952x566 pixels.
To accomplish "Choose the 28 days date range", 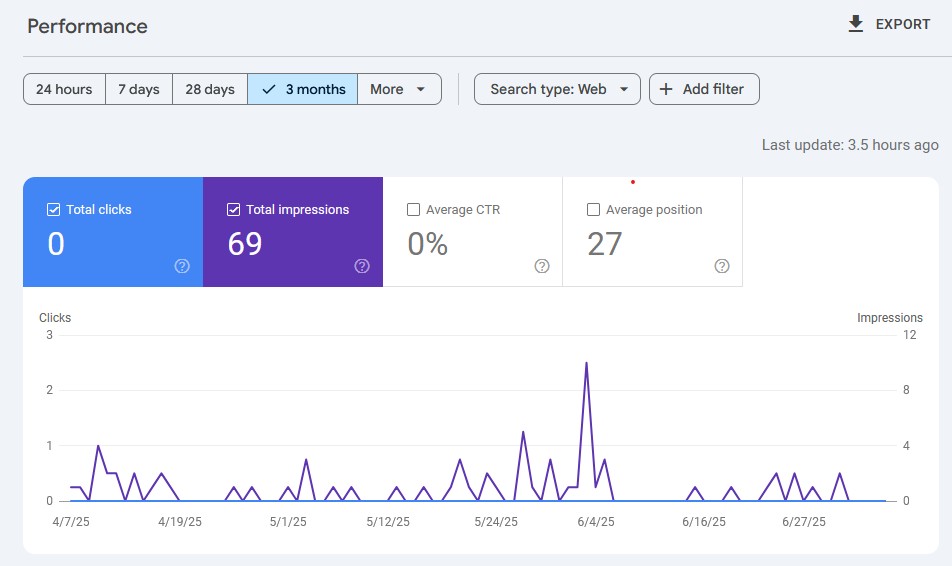I will click(210, 89).
